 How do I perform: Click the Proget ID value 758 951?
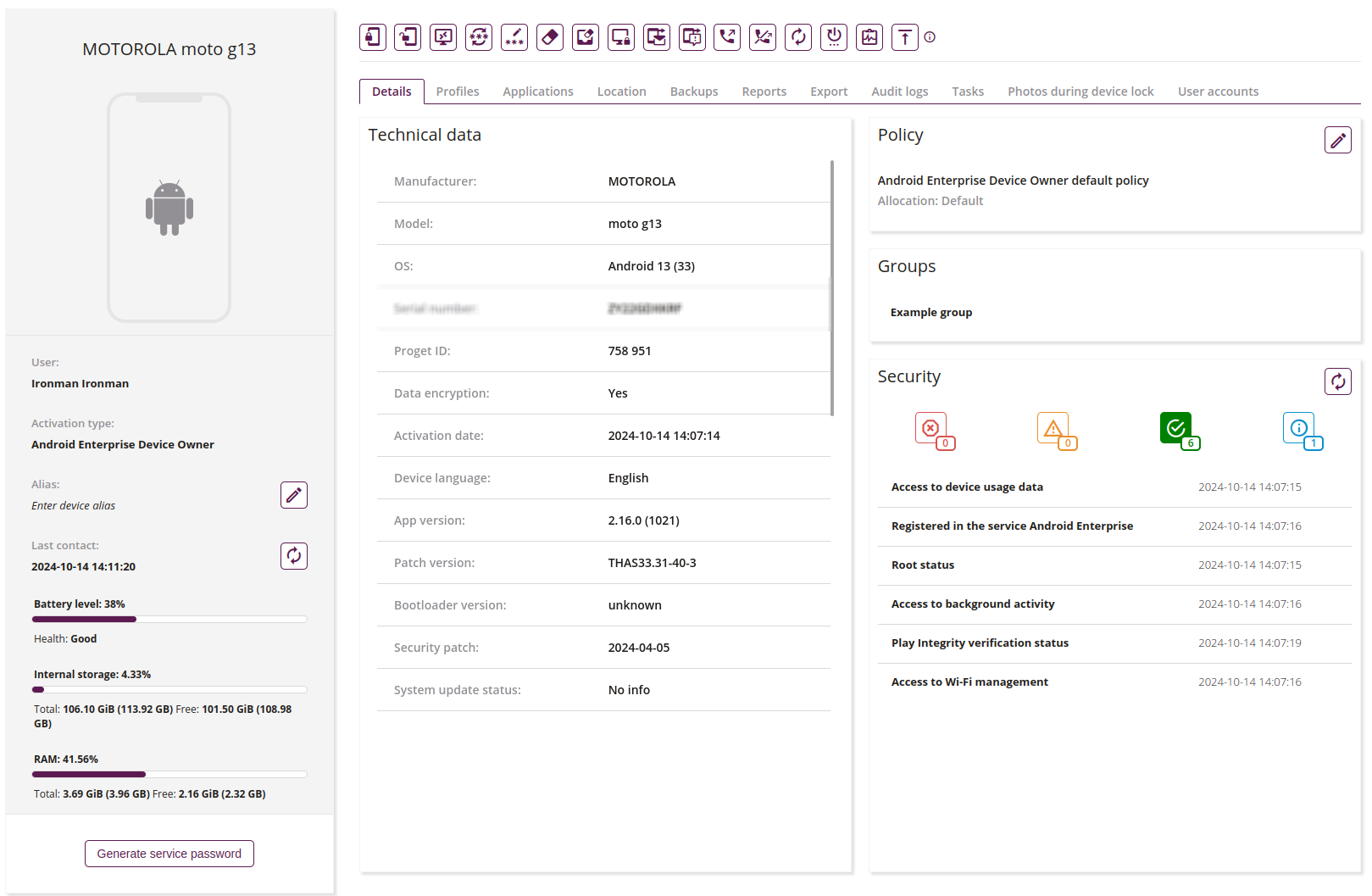tap(630, 351)
